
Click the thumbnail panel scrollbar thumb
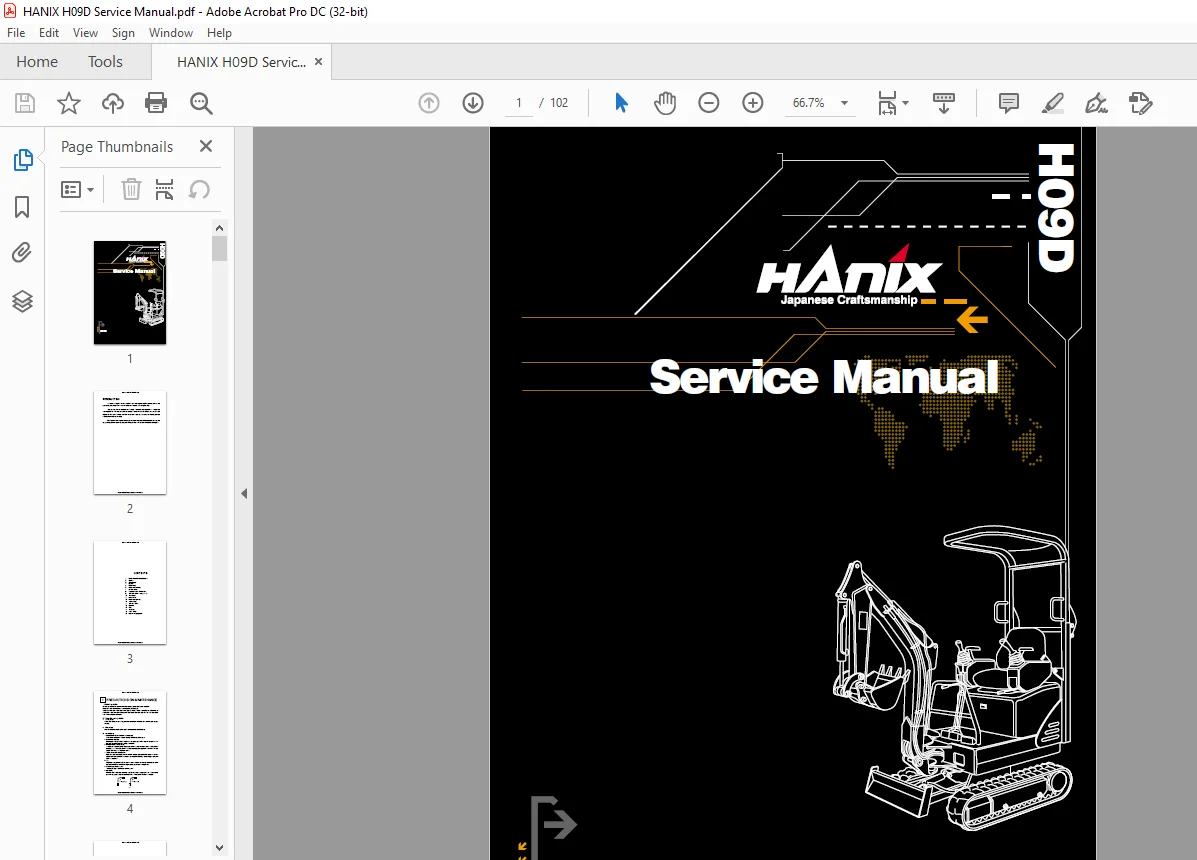[220, 249]
